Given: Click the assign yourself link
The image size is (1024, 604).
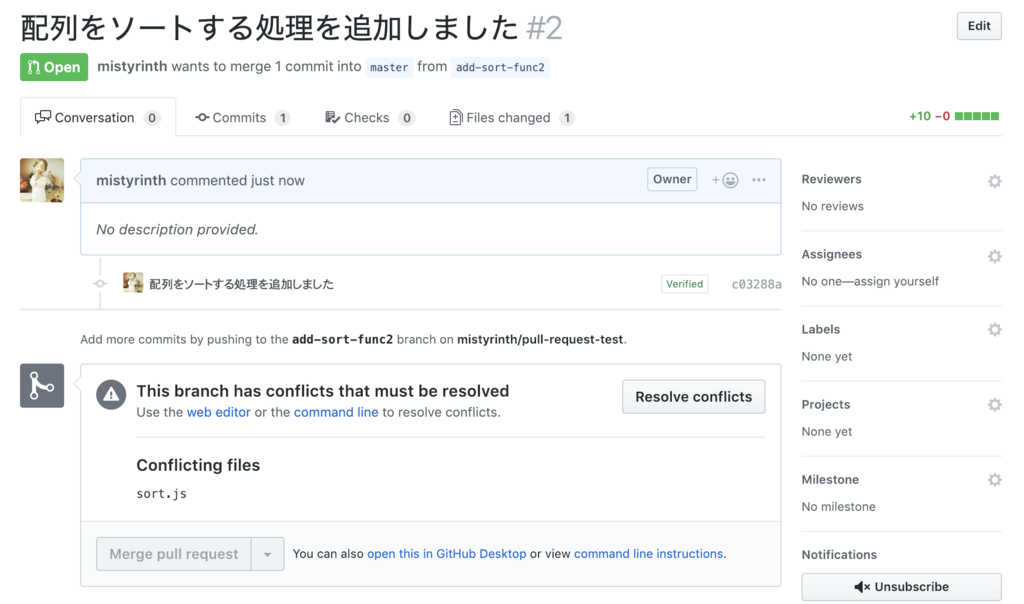Looking at the screenshot, I should [896, 281].
